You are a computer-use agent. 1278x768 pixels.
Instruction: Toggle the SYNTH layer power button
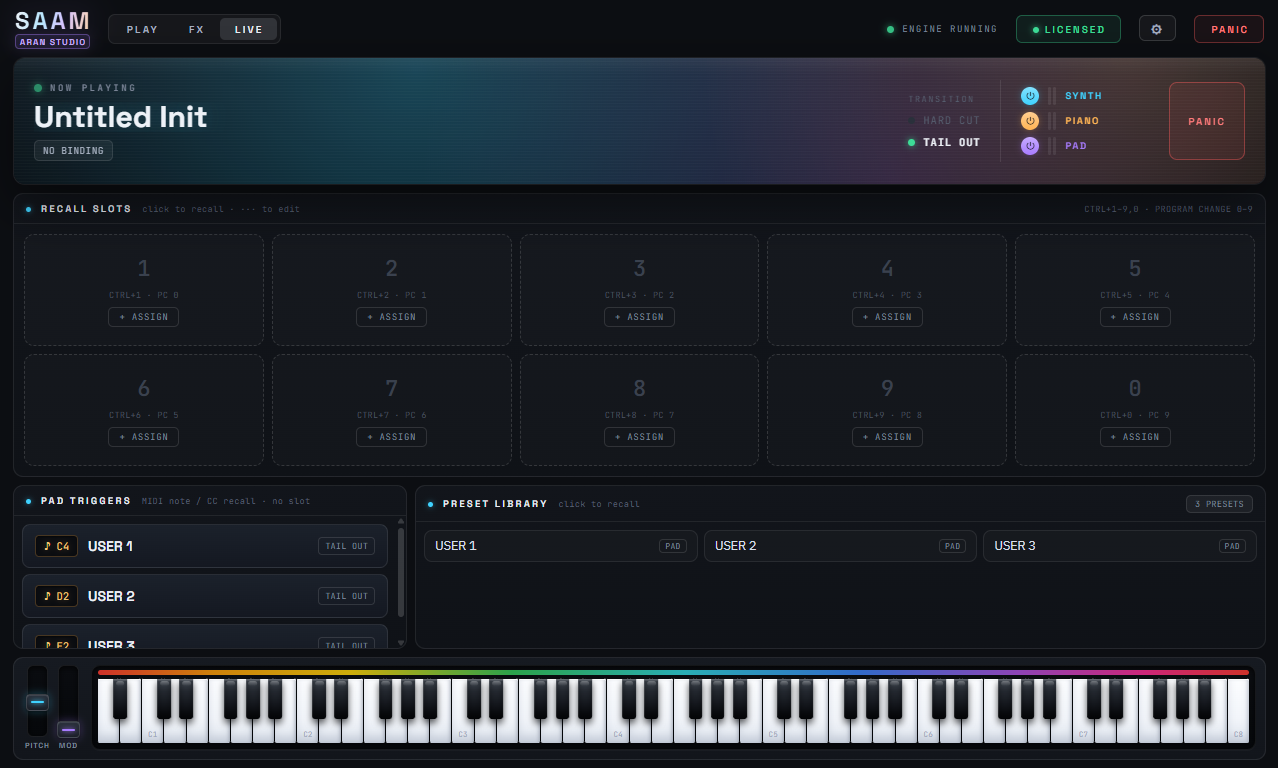1030,96
